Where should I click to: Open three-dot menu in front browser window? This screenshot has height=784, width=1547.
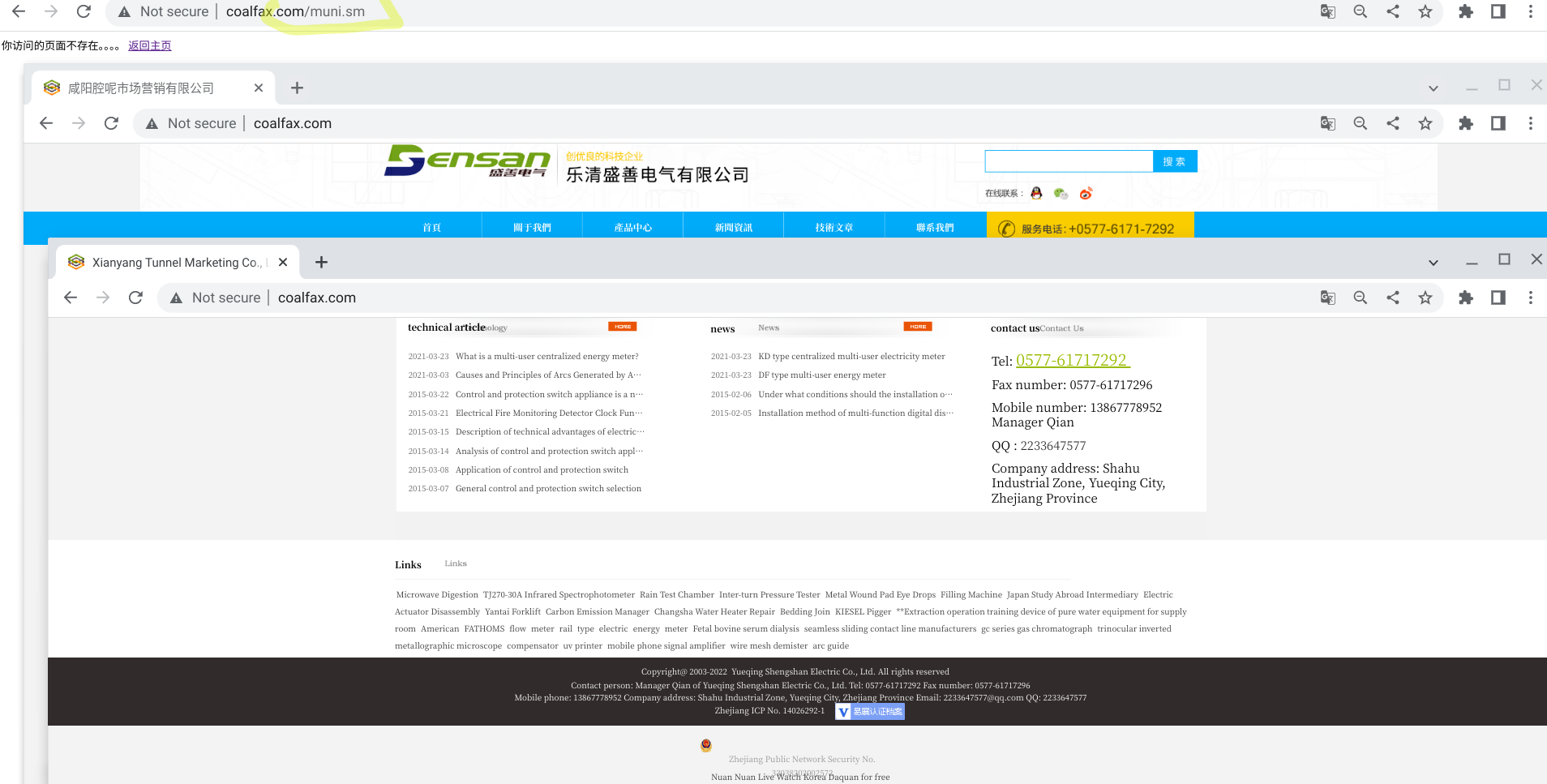coord(1531,298)
